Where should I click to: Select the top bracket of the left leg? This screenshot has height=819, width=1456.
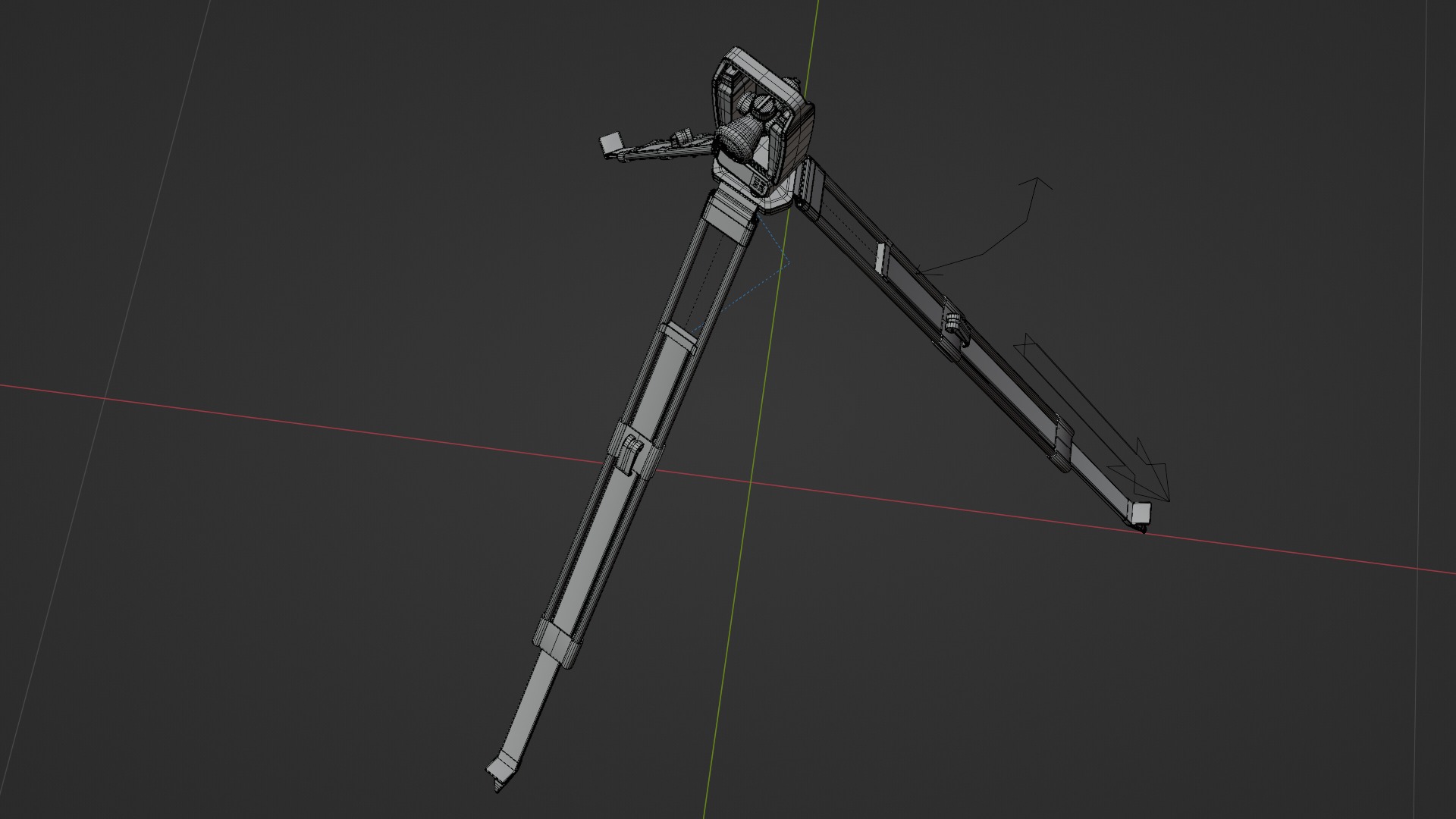pyautogui.click(x=731, y=216)
